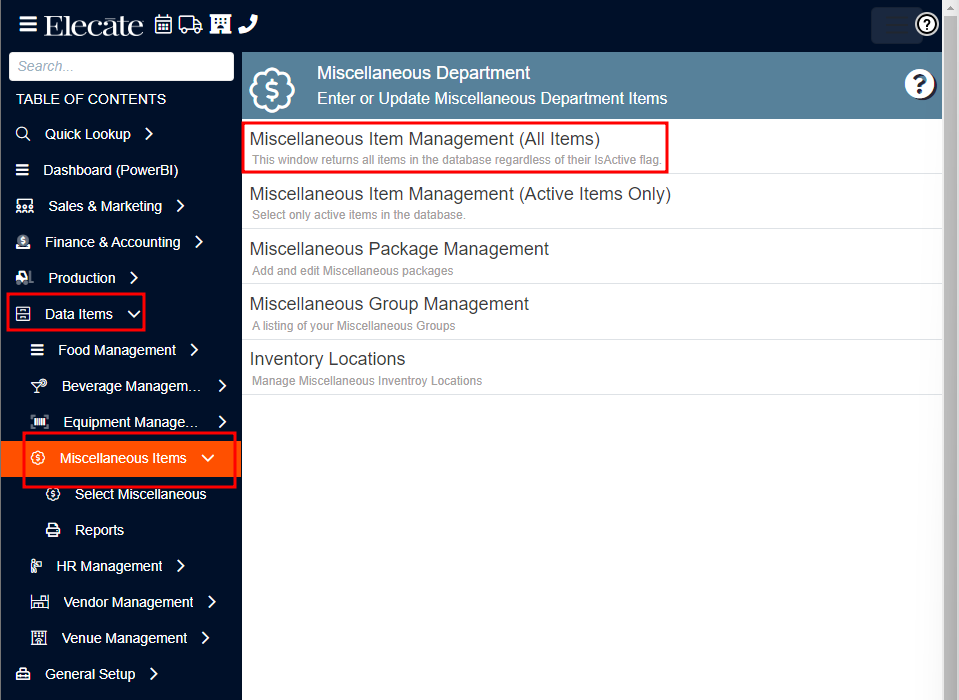This screenshot has width=959, height=700.
Task: Expand Food Management chevron
Action: pyautogui.click(x=194, y=350)
